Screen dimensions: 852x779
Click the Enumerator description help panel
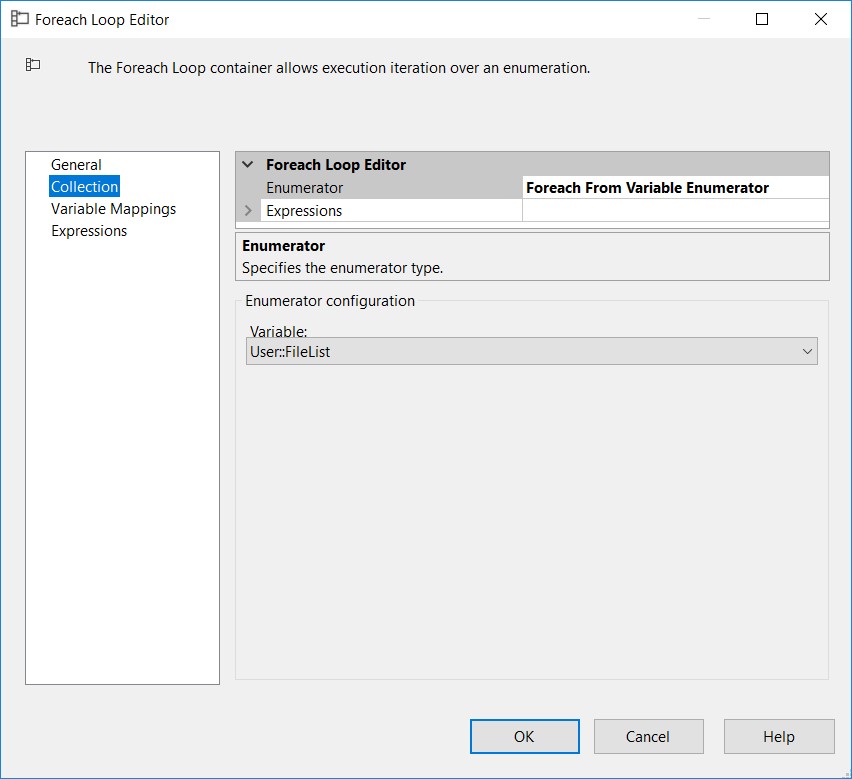click(532, 257)
